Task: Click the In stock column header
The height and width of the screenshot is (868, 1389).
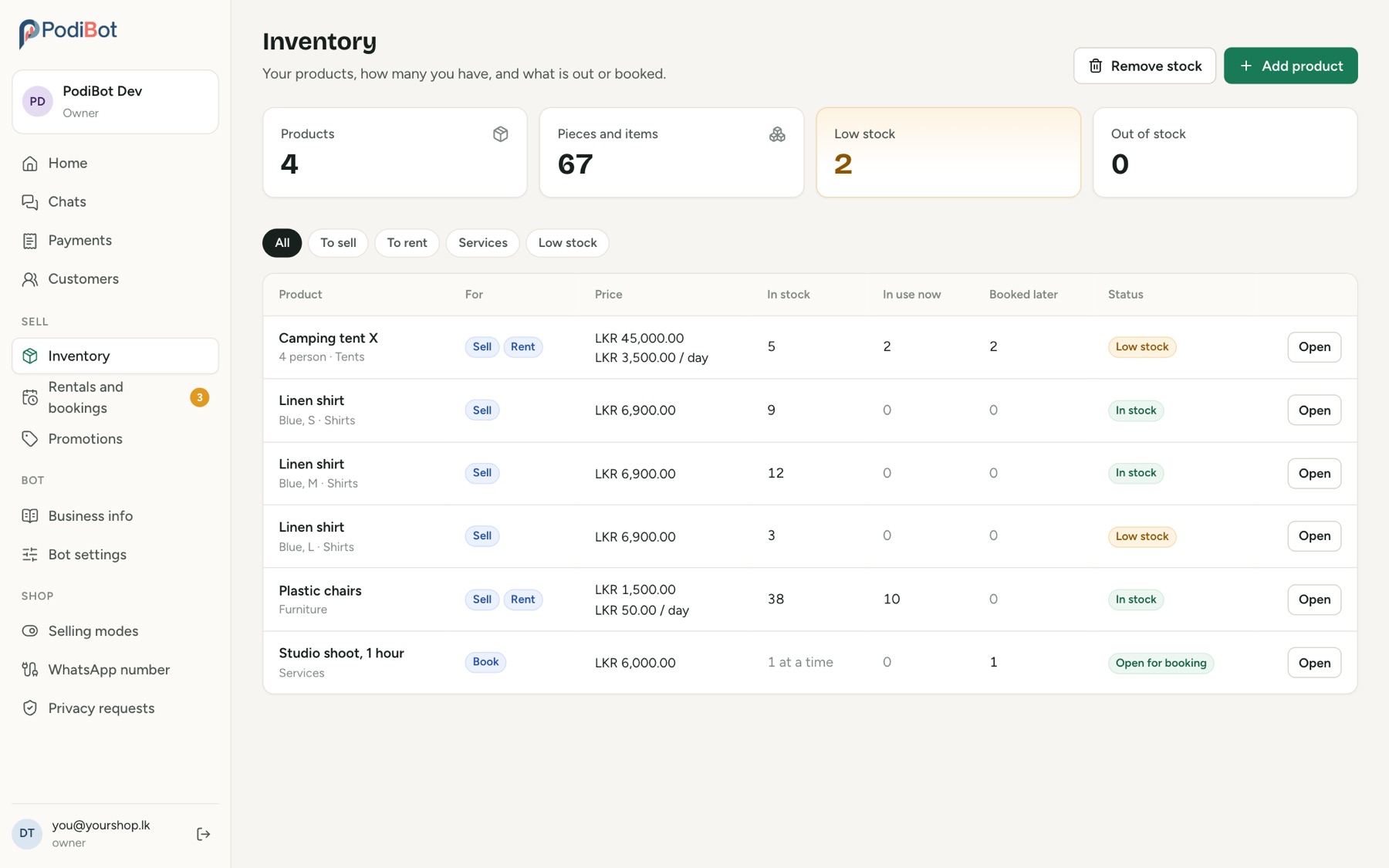Action: point(788,295)
